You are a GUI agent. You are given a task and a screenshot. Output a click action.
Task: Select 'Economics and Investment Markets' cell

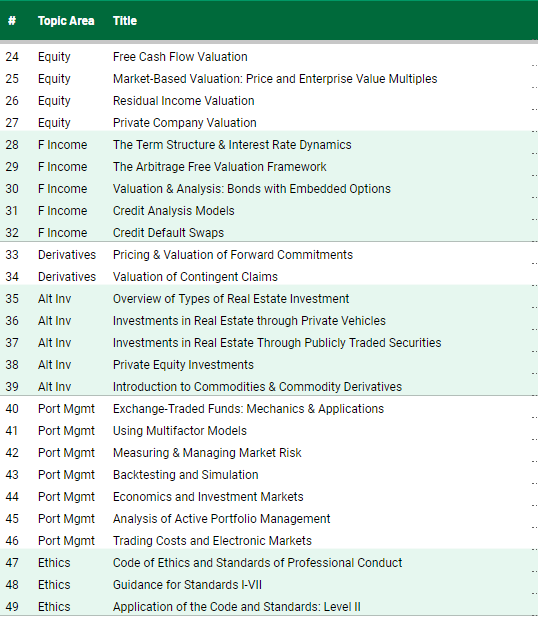pos(208,497)
